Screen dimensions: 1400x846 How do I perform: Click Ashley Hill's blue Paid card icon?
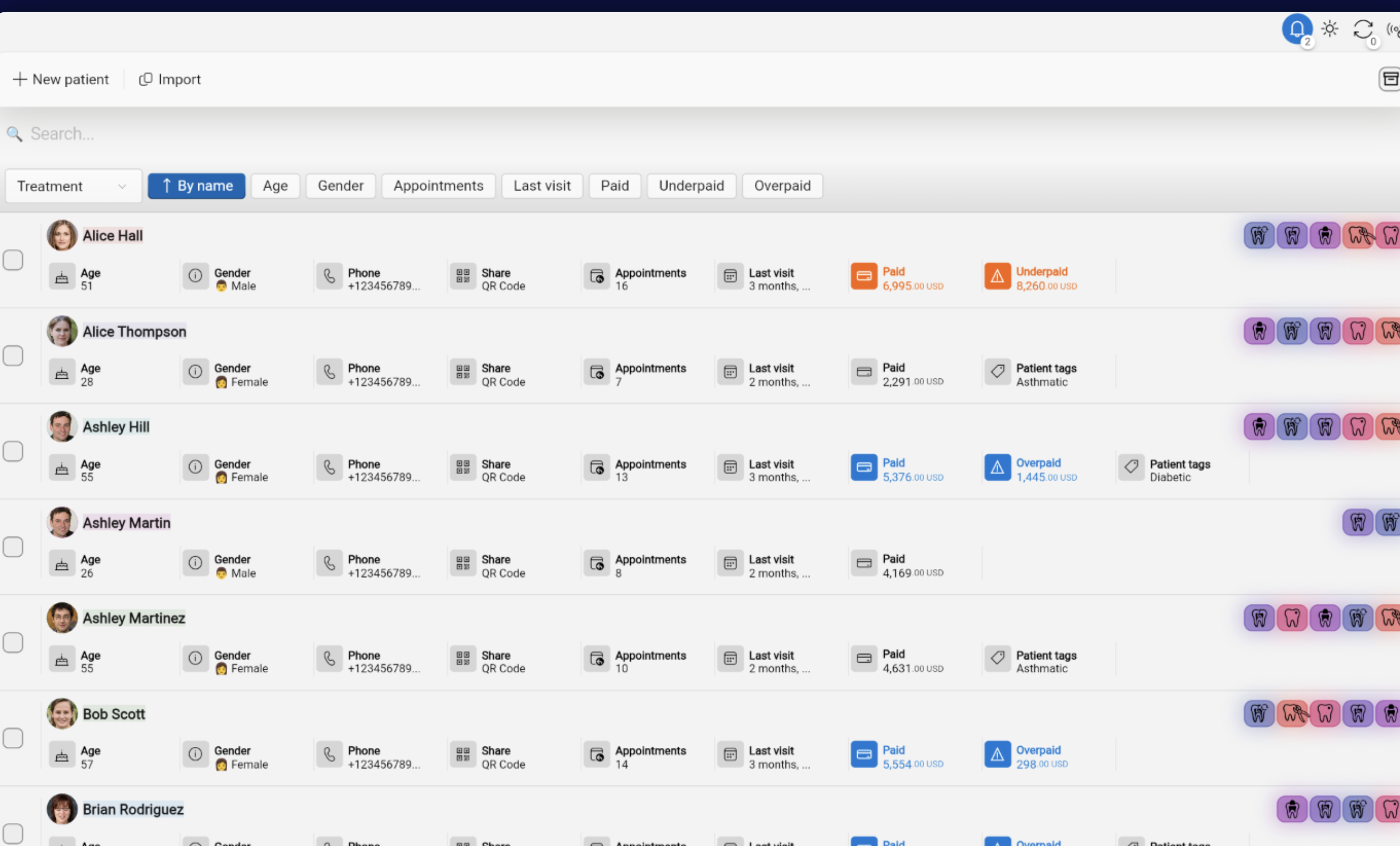click(x=864, y=468)
